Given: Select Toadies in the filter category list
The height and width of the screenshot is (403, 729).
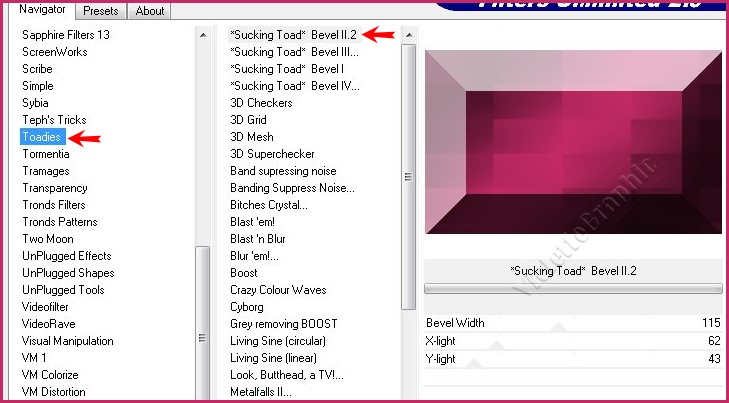Looking at the screenshot, I should click(x=43, y=137).
